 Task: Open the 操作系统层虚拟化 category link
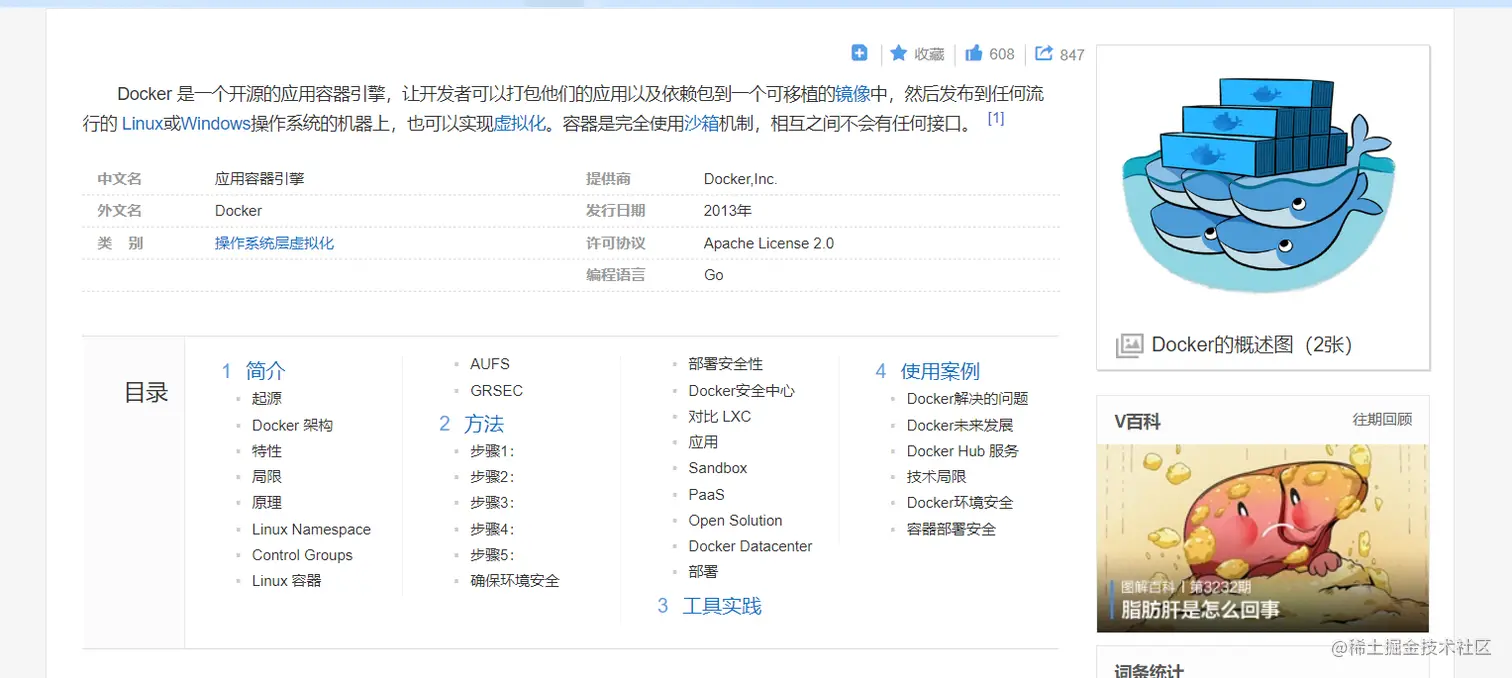274,243
